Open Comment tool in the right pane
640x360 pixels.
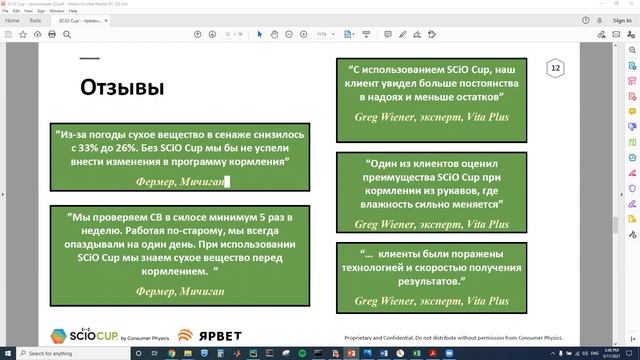[x=632, y=111]
